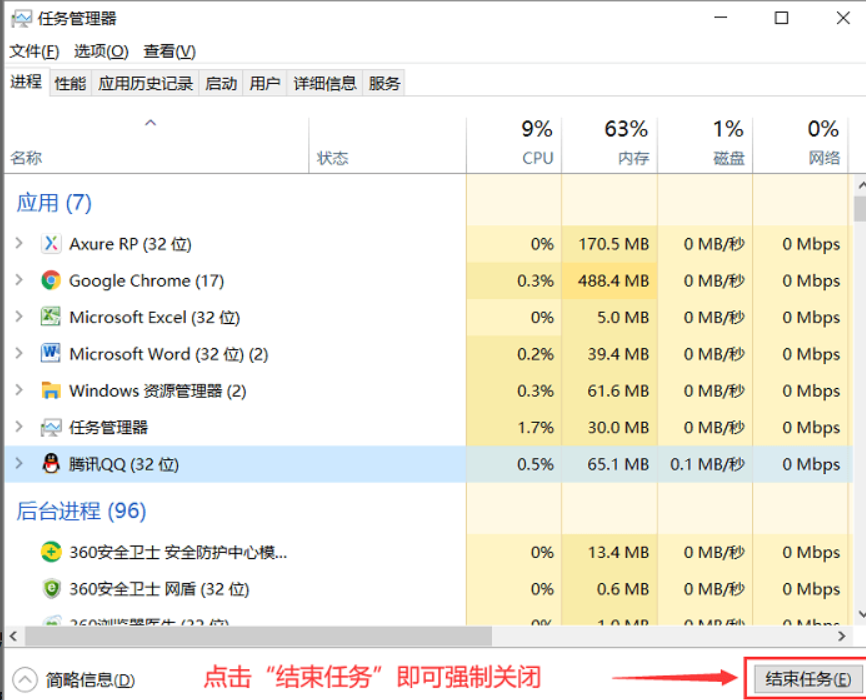The height and width of the screenshot is (700, 866).
Task: Select the Microsoft Excel icon
Action: point(51,317)
